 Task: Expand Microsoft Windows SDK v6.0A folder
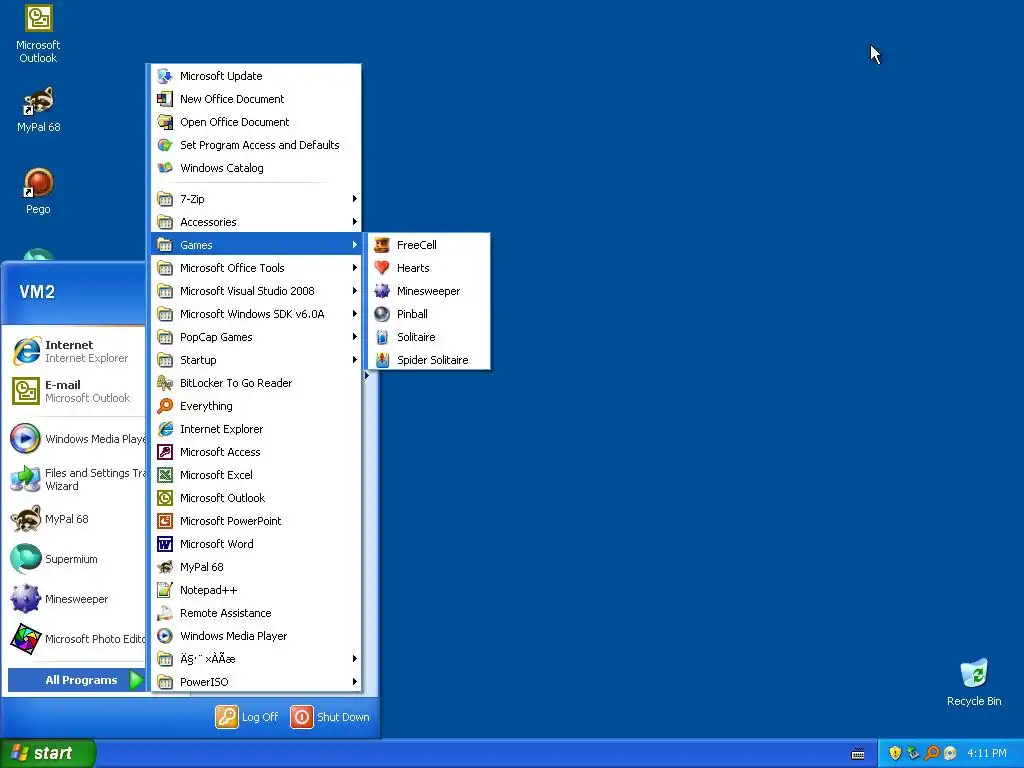[256, 314]
